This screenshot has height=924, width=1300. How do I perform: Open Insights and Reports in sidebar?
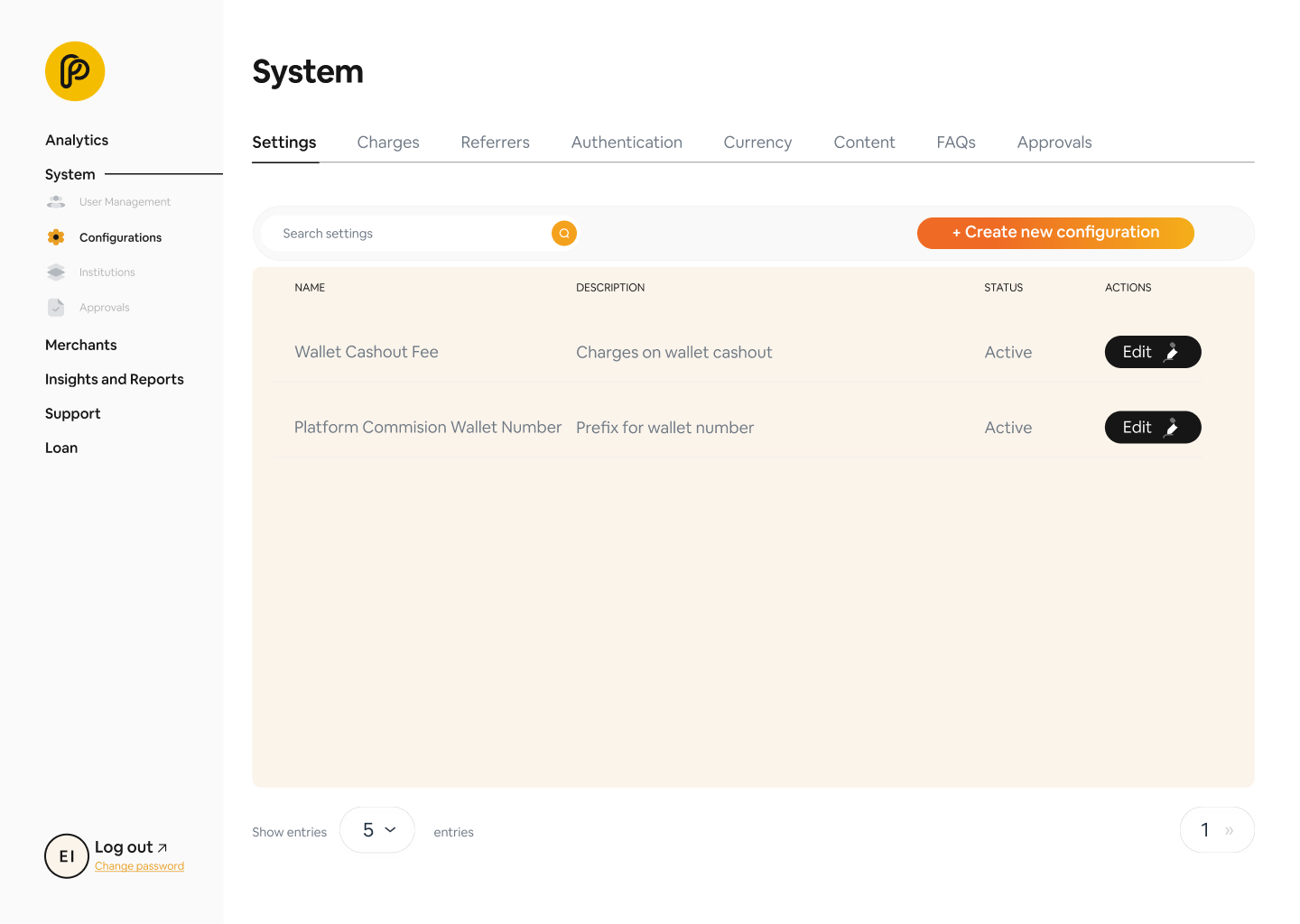point(115,379)
